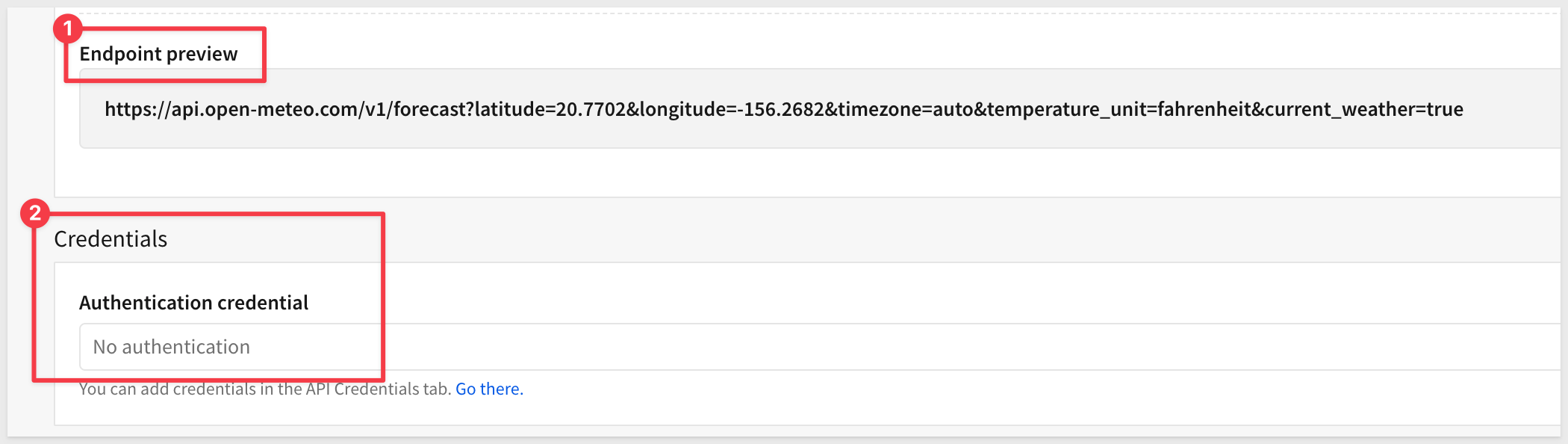Click the "API Credentials tab" words in help text

(377, 389)
